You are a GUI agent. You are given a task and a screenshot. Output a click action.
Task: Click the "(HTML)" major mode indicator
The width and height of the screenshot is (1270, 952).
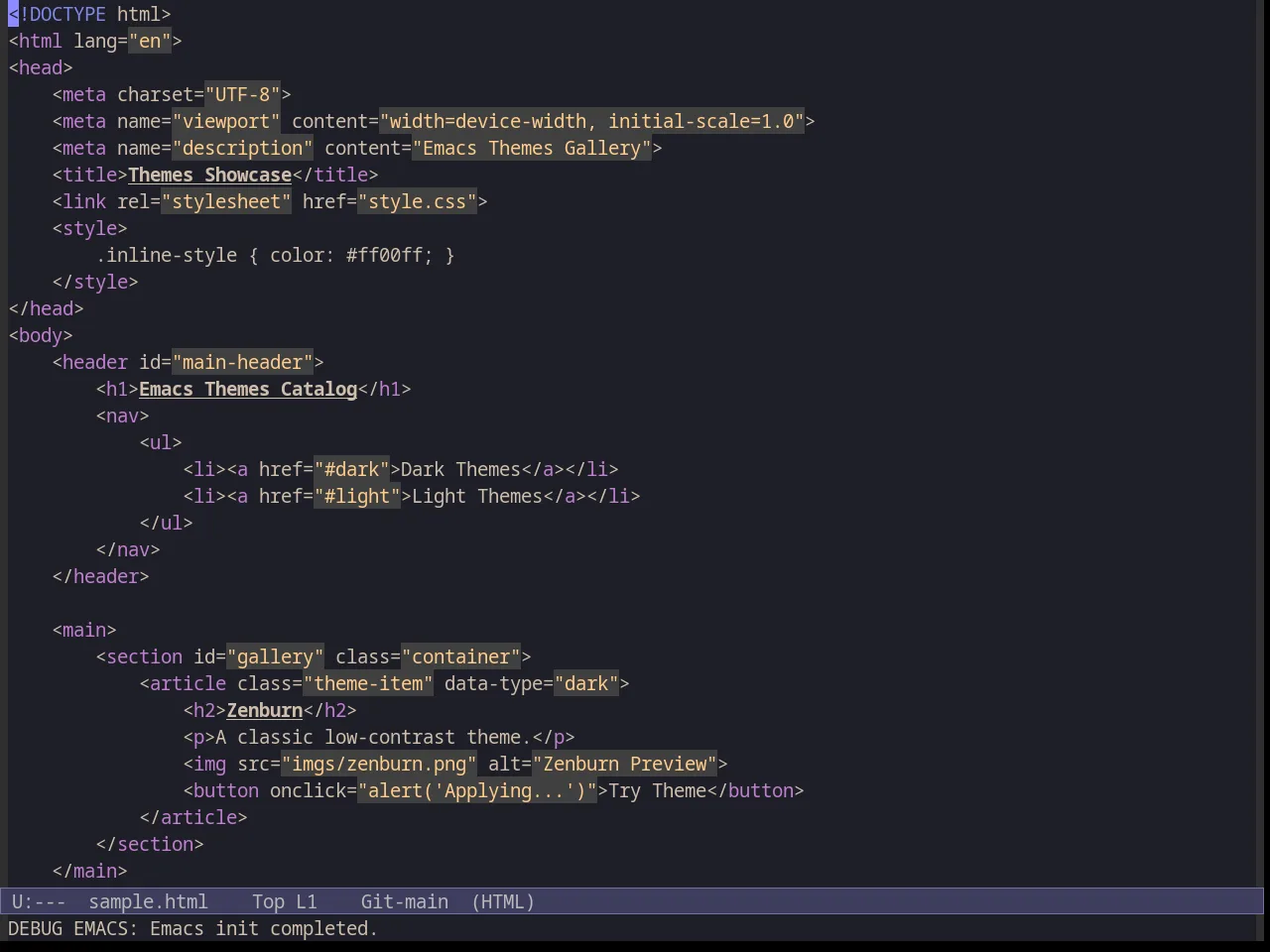tap(503, 901)
